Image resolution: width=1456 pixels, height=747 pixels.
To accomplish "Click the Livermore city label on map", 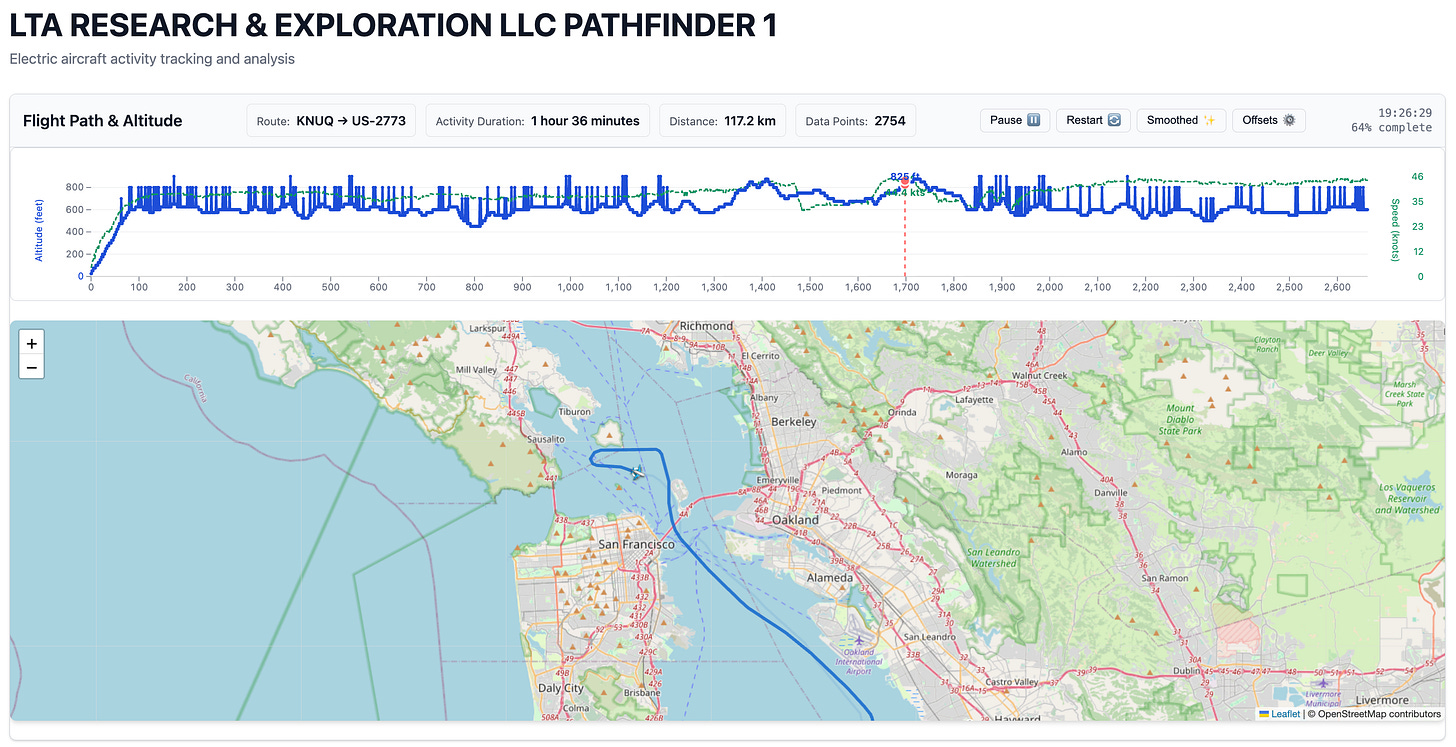I will click(1382, 700).
